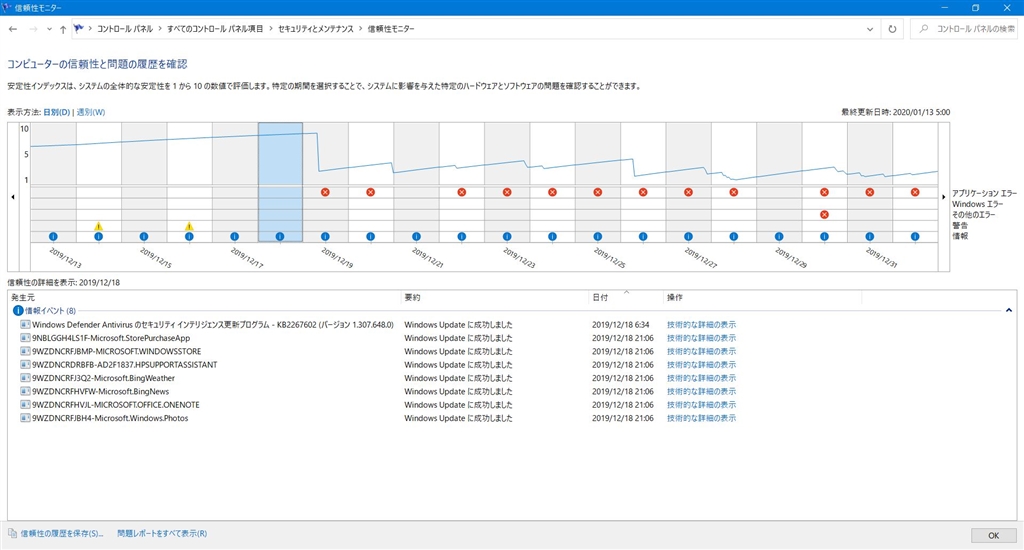Switch the chart to 日別(D) view
The height and width of the screenshot is (550, 1024).
(57, 112)
